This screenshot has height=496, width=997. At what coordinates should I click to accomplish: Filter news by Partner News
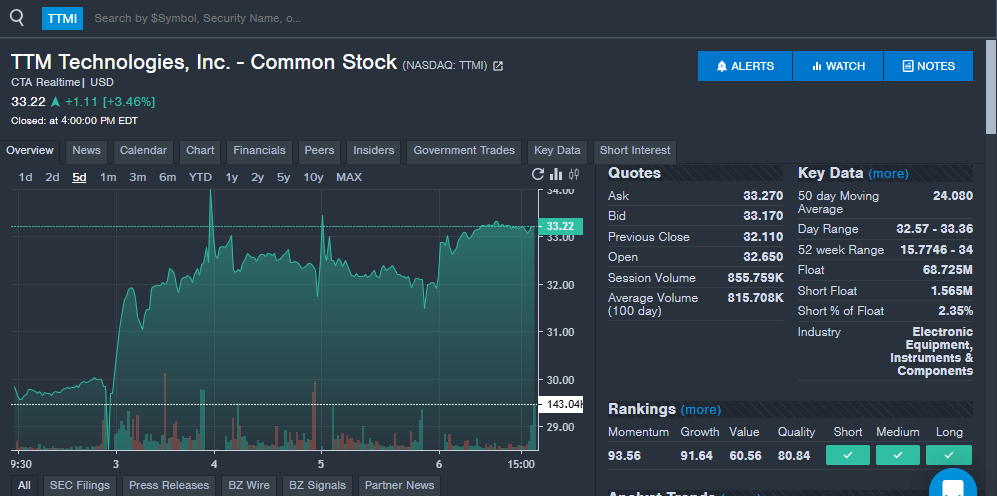(x=399, y=485)
